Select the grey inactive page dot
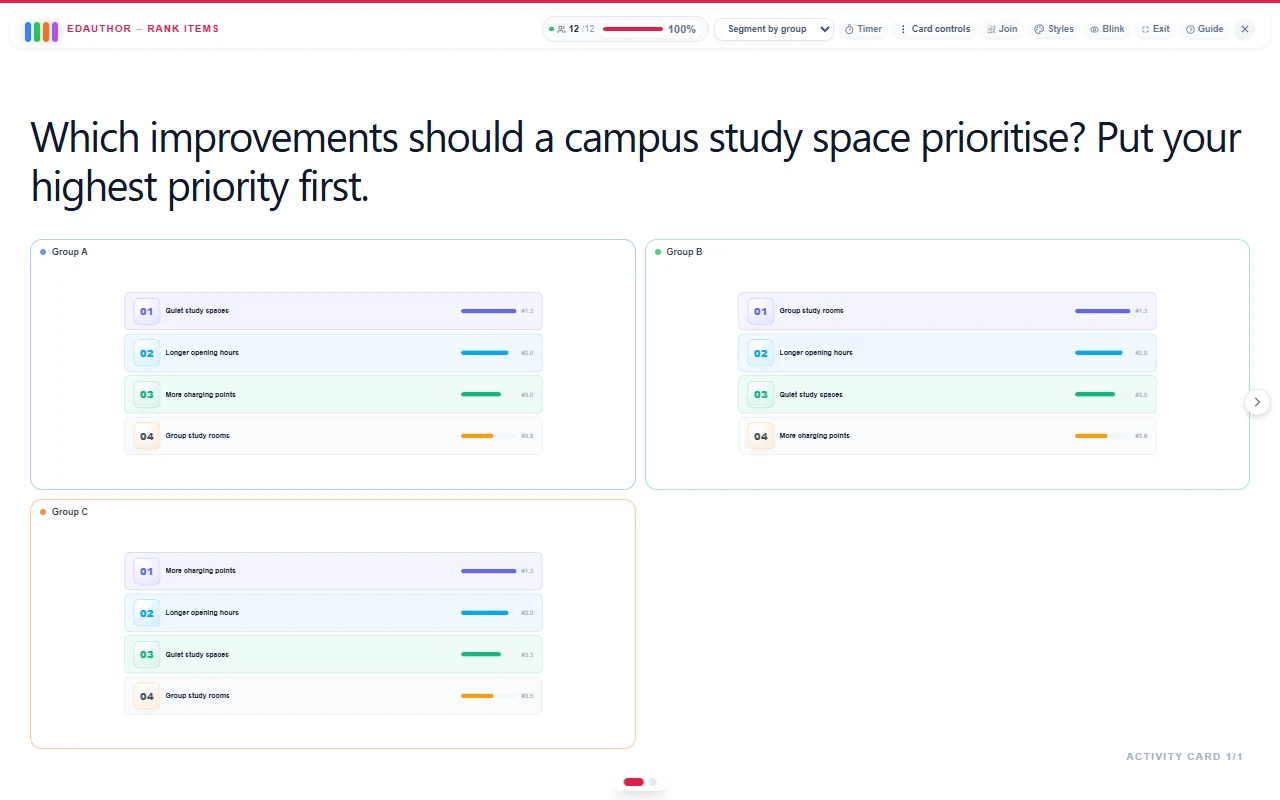Image resolution: width=1280 pixels, height=800 pixels. coord(653,782)
